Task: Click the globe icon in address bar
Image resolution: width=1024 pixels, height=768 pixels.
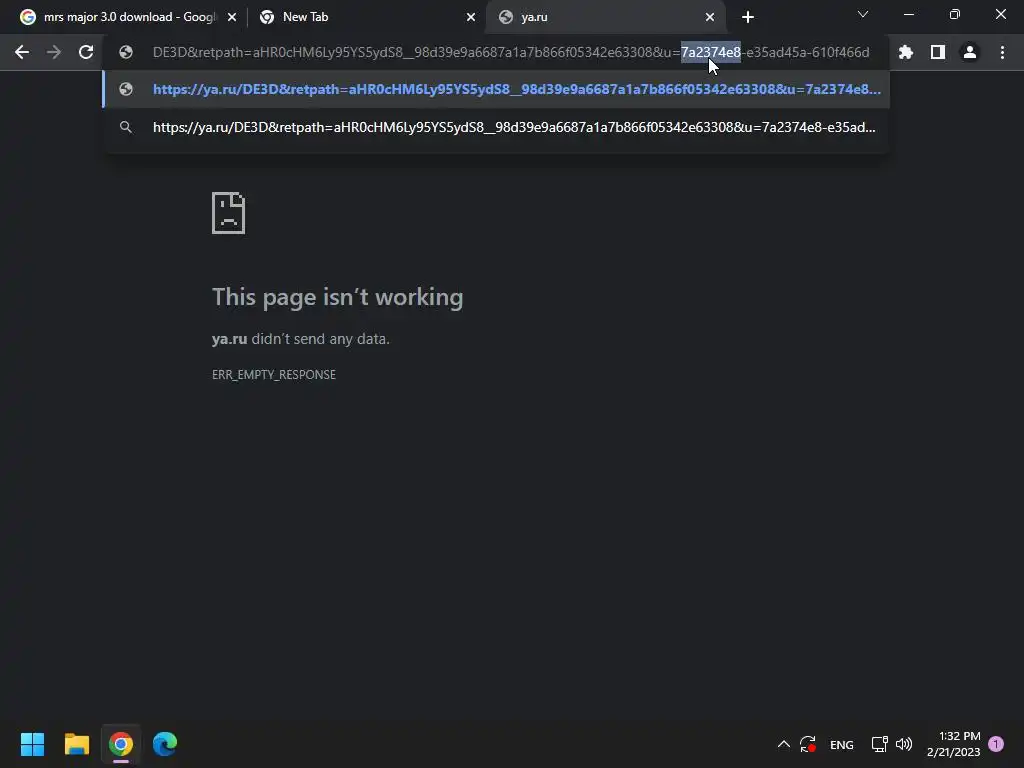Action: click(x=126, y=52)
